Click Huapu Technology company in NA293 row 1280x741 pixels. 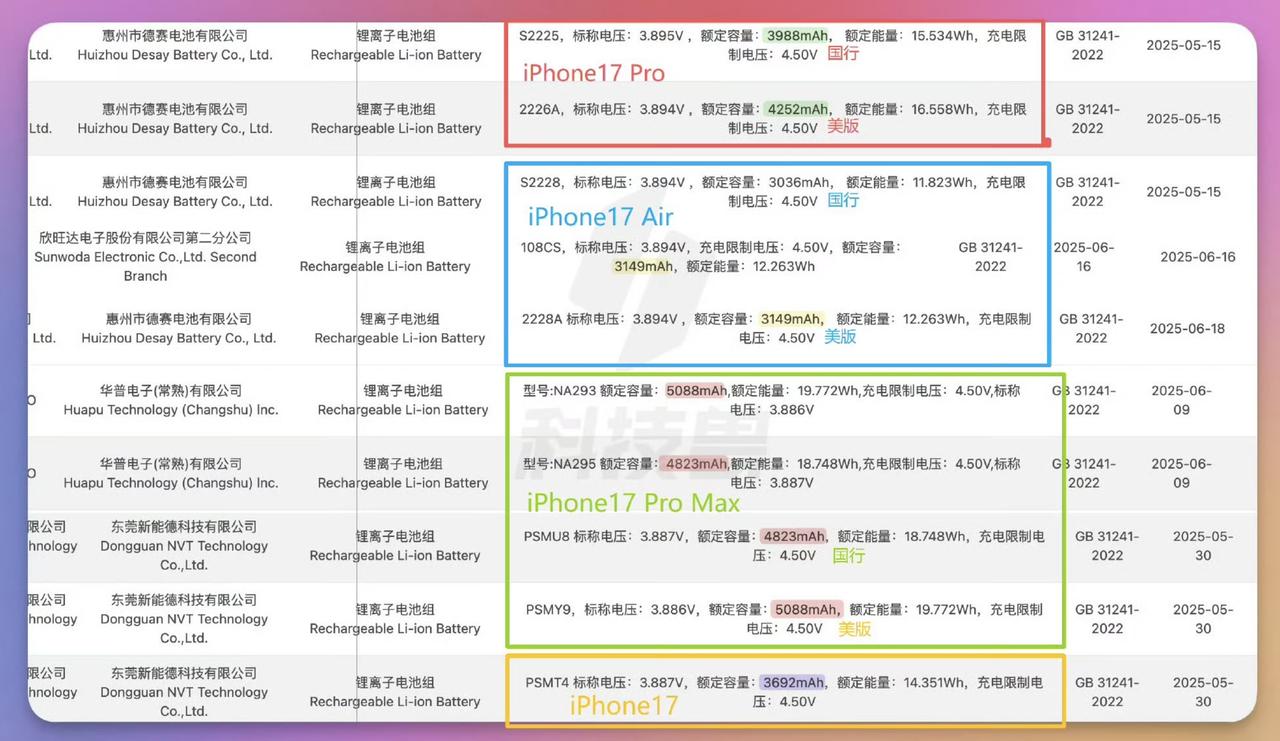(x=171, y=400)
